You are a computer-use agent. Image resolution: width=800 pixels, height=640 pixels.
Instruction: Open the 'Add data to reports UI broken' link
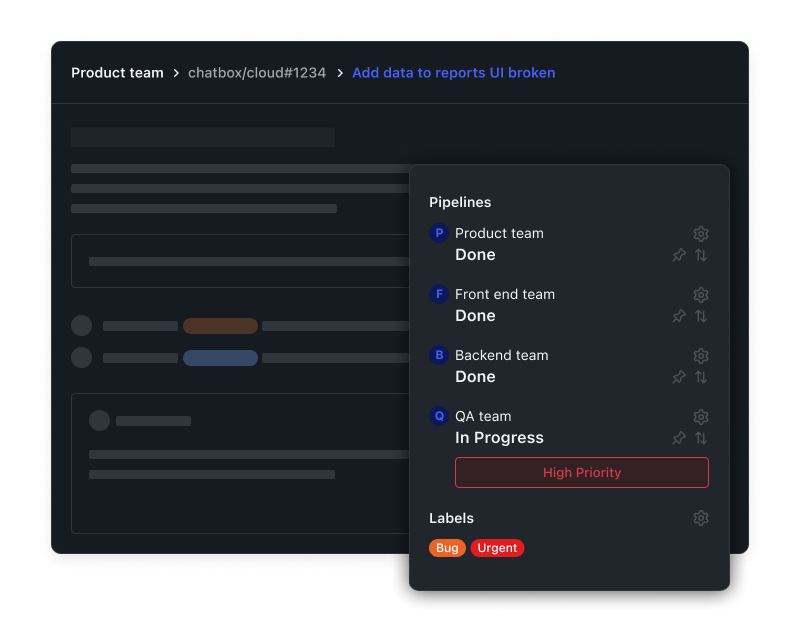point(454,72)
